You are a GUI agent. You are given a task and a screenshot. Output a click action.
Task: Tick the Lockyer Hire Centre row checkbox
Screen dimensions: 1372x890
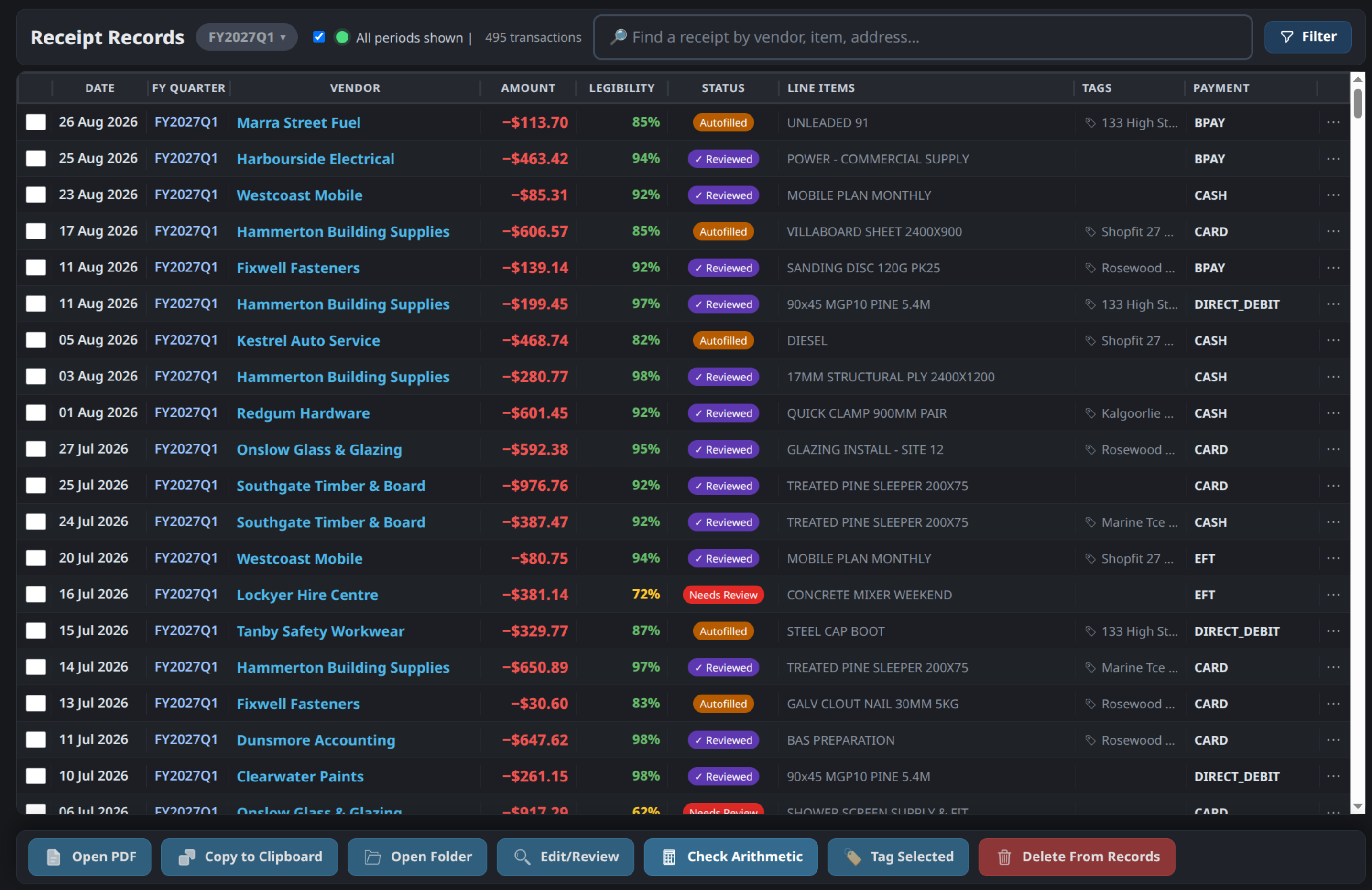point(36,594)
